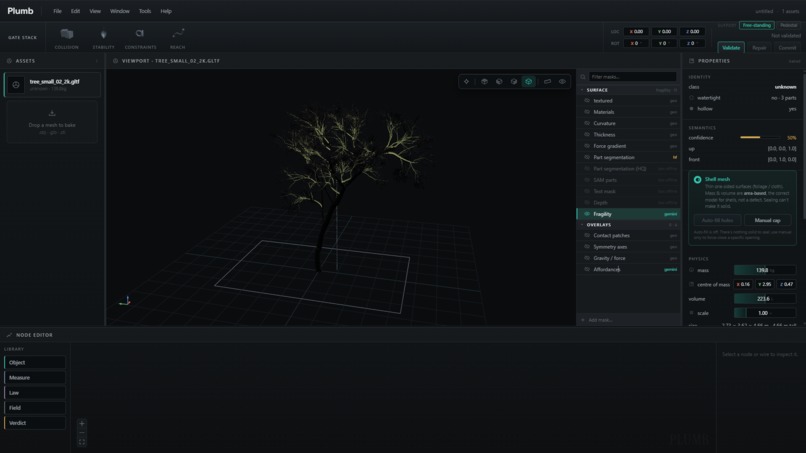
Task: Click the second viewport toolbar cube icon
Action: point(484,81)
